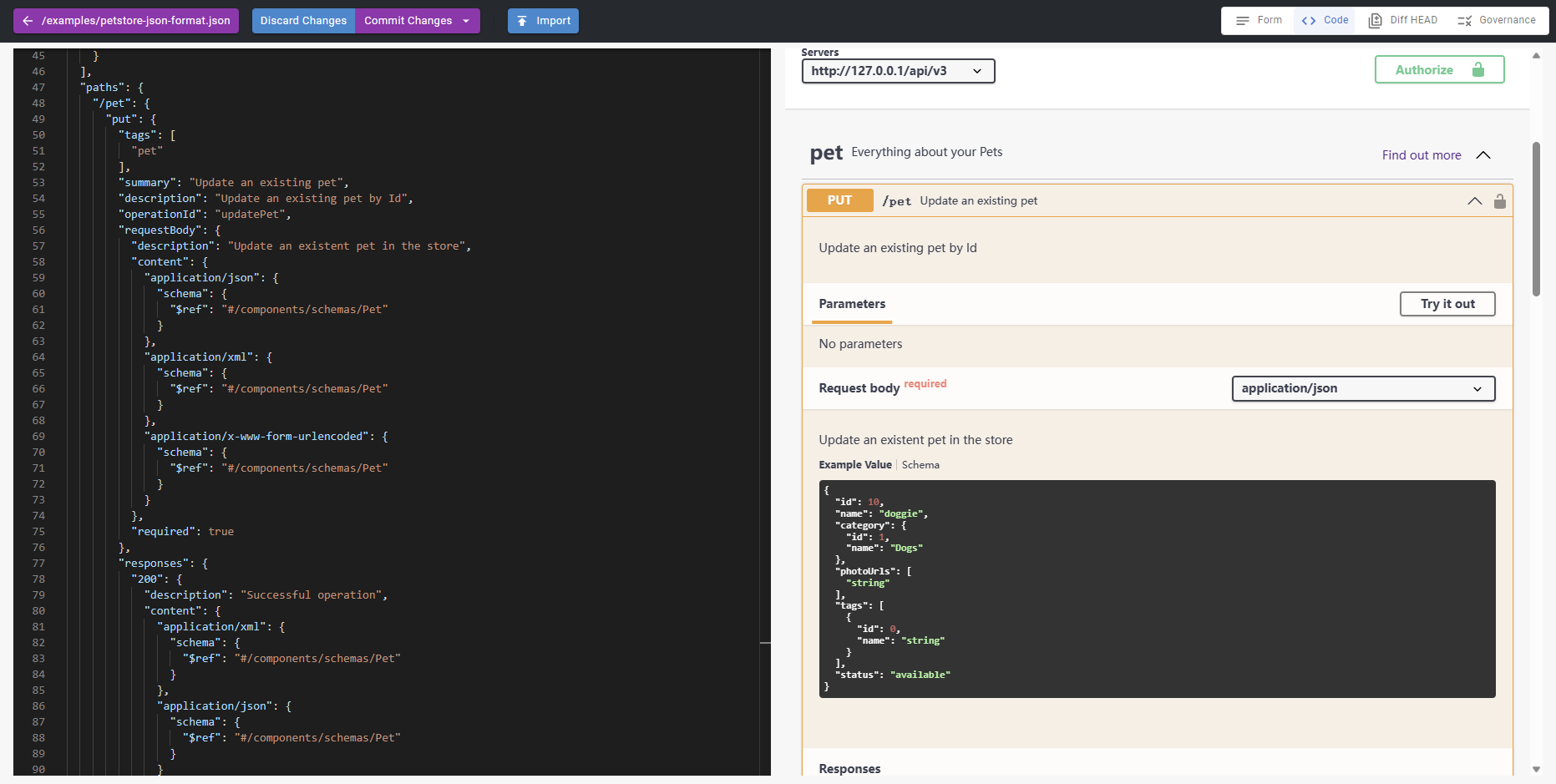
Task: Click Commit Changes button
Action: pos(408,21)
